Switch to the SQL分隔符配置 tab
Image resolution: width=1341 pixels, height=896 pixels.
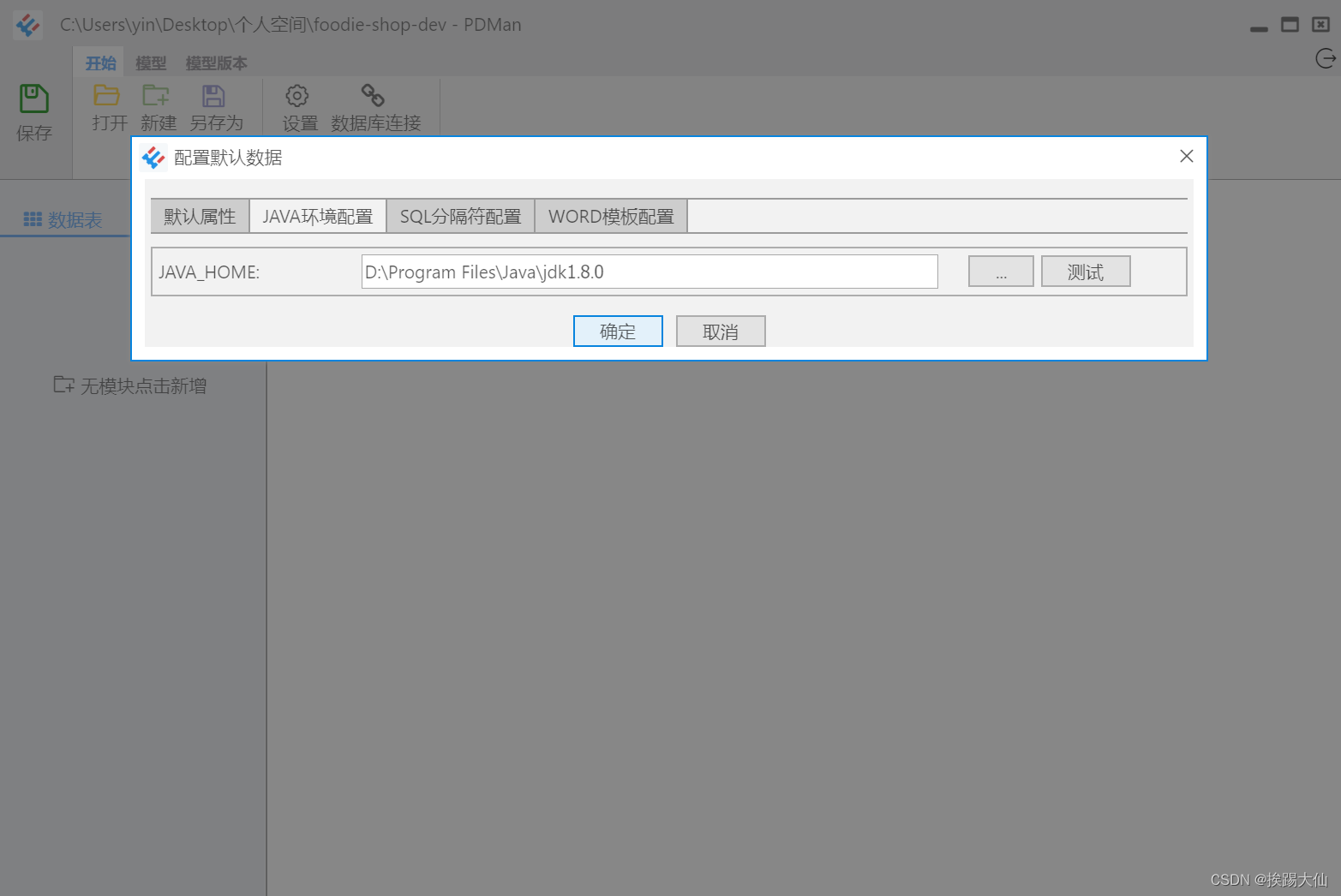pos(460,216)
